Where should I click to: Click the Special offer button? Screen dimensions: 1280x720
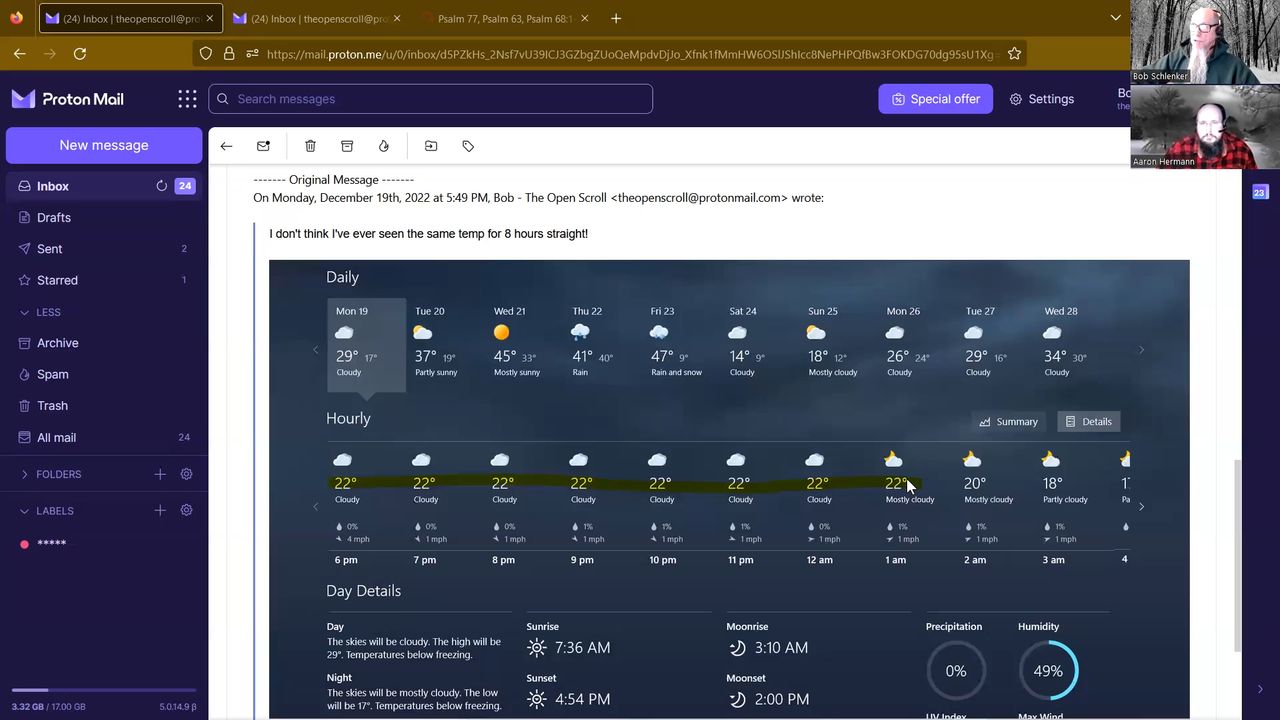point(935,99)
